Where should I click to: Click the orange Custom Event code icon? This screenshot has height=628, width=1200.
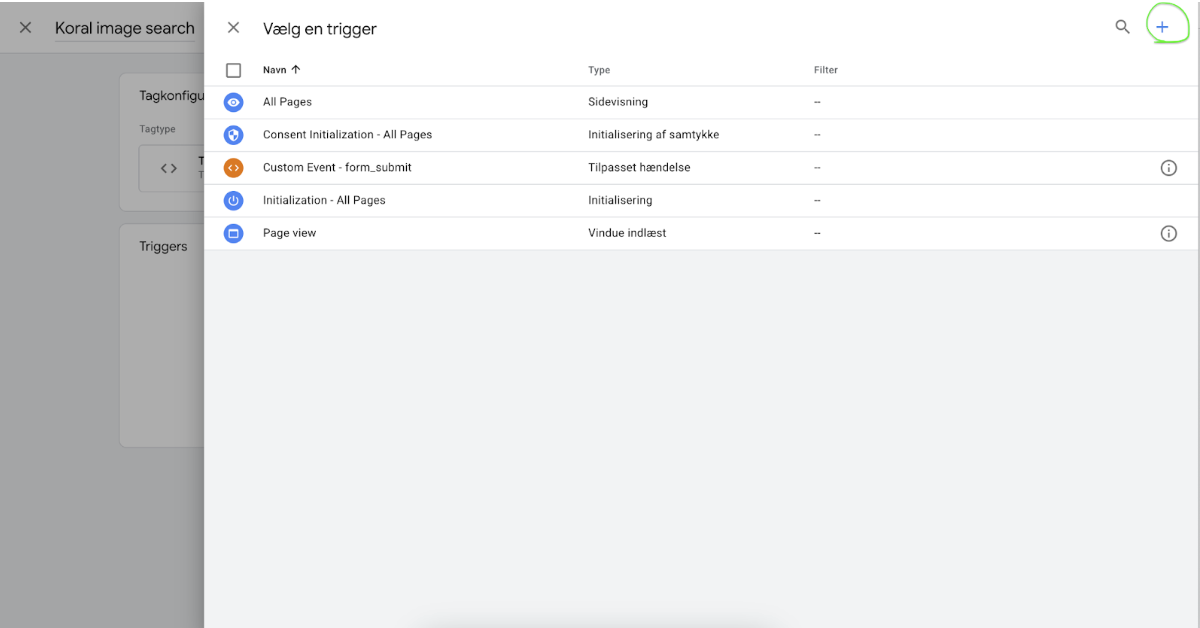pos(233,168)
